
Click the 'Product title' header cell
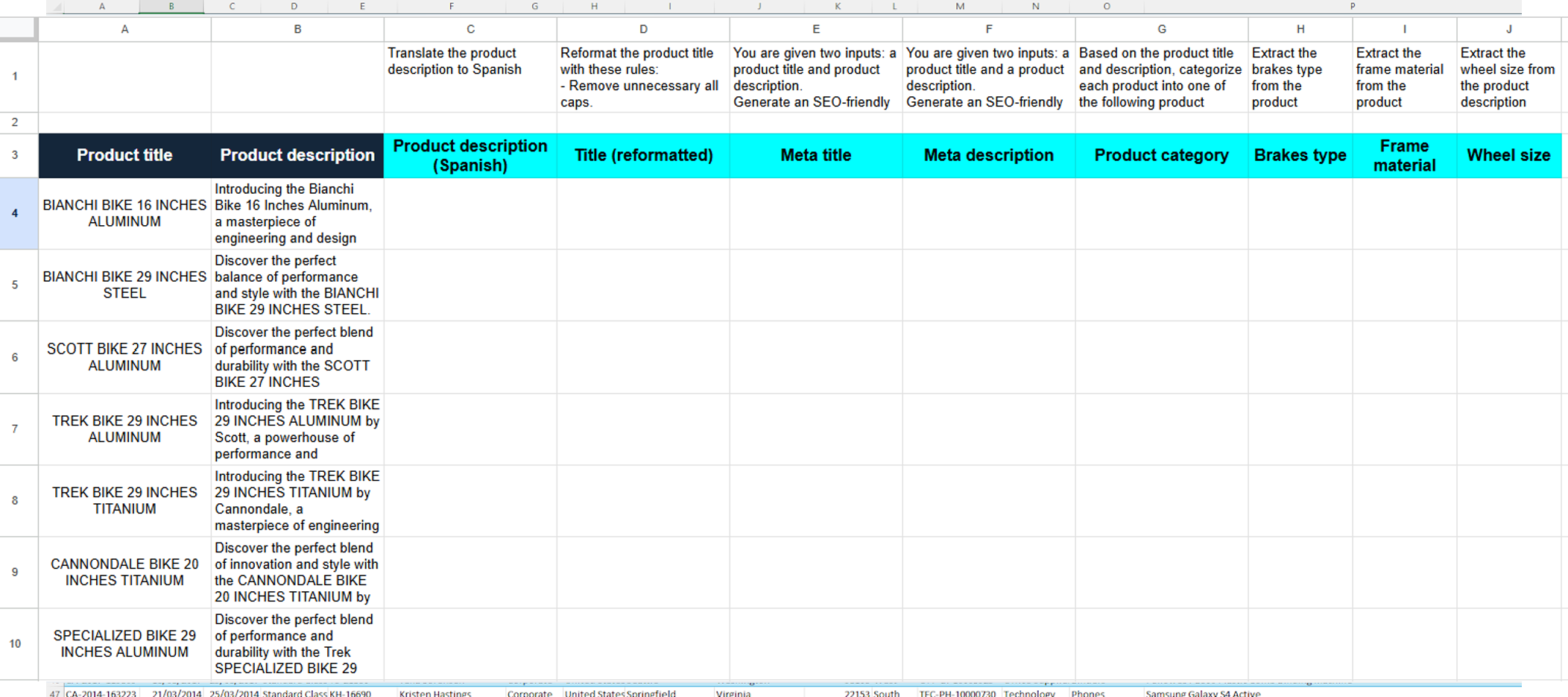[x=124, y=155]
